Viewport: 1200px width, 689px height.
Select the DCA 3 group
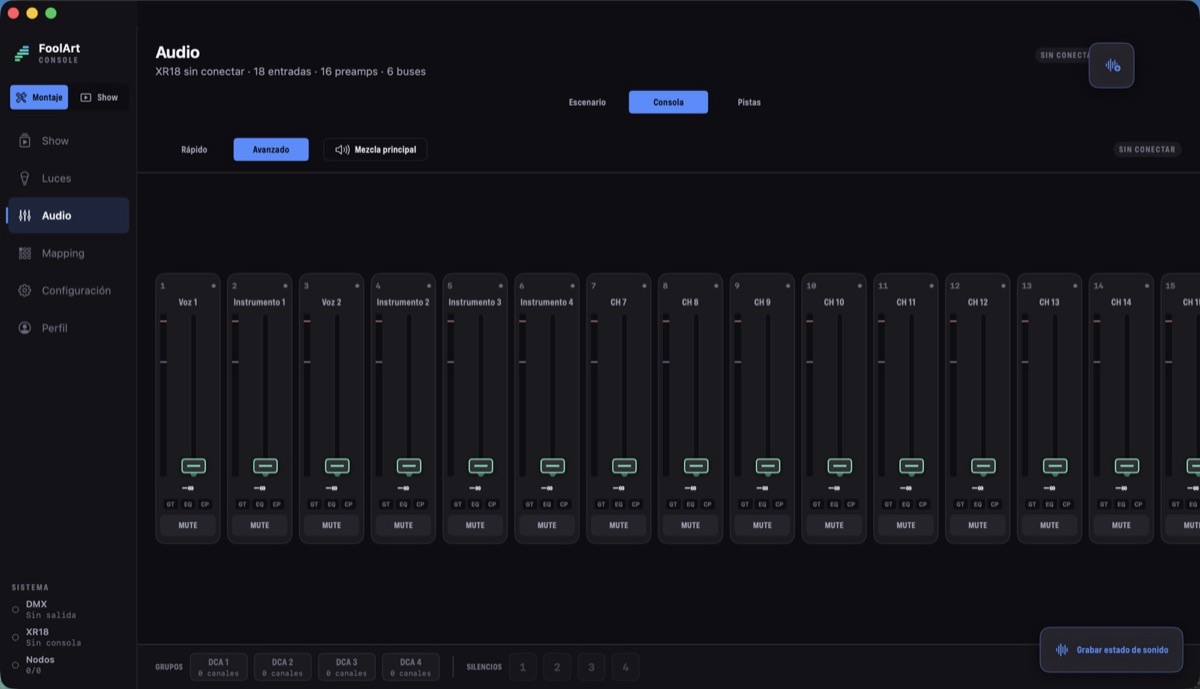(x=346, y=667)
